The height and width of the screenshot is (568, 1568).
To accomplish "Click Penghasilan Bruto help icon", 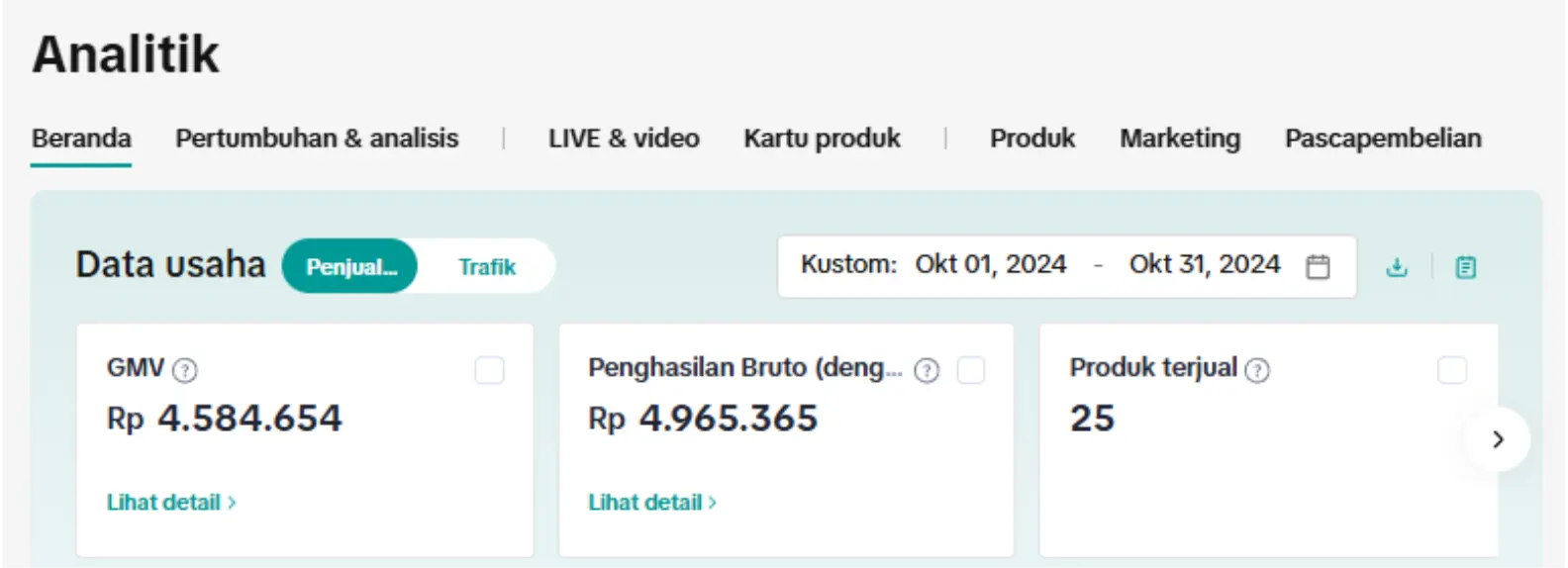I will tap(927, 370).
